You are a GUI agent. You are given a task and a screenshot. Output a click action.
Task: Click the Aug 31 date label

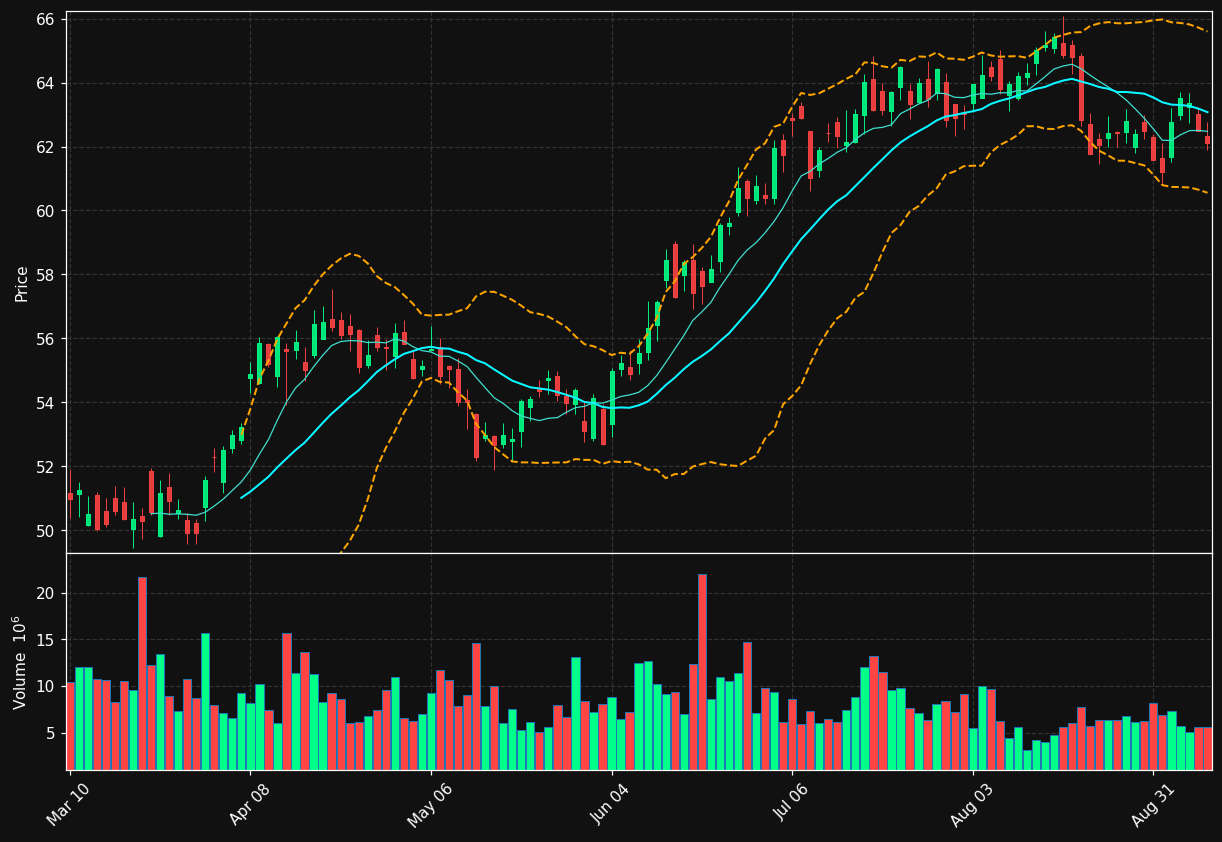pos(1153,805)
